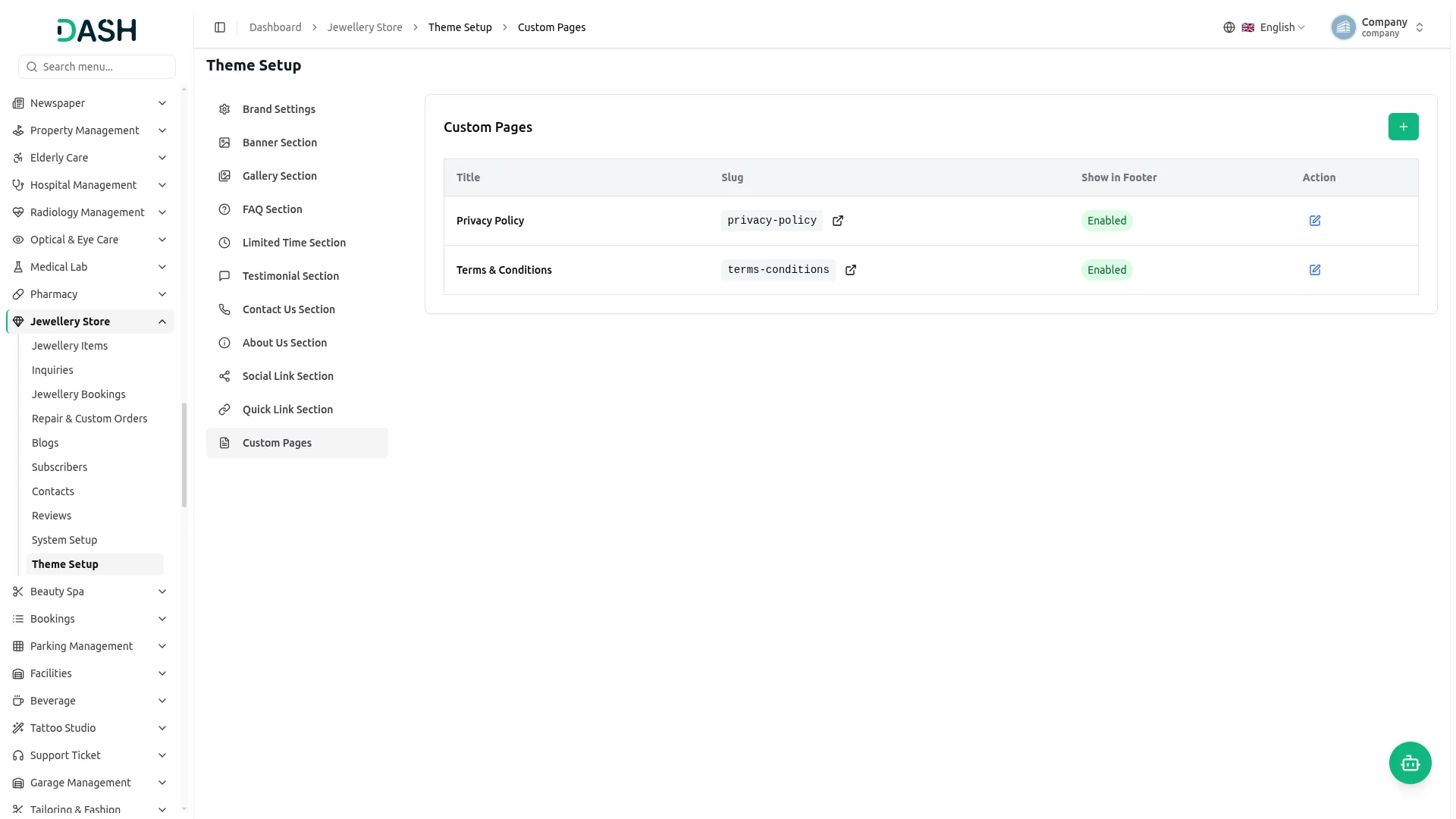The width and height of the screenshot is (1456, 819).
Task: Click the Show in Footer column header
Action: tap(1119, 177)
